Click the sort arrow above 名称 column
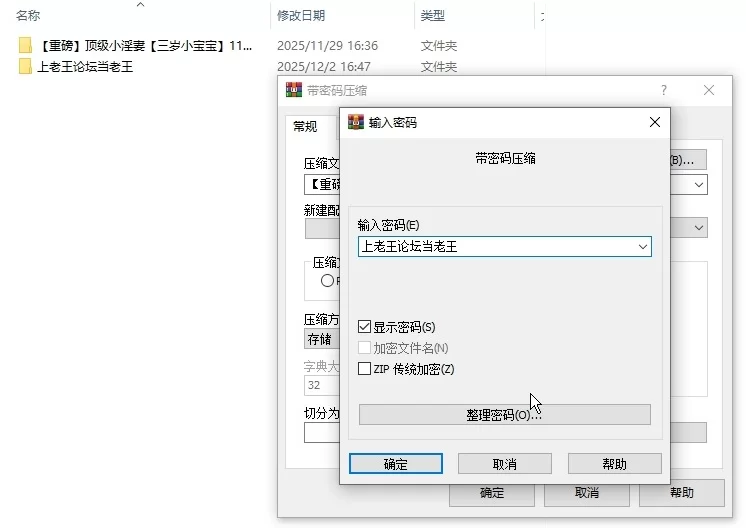Viewport: 746px width, 528px height. (x=140, y=5)
